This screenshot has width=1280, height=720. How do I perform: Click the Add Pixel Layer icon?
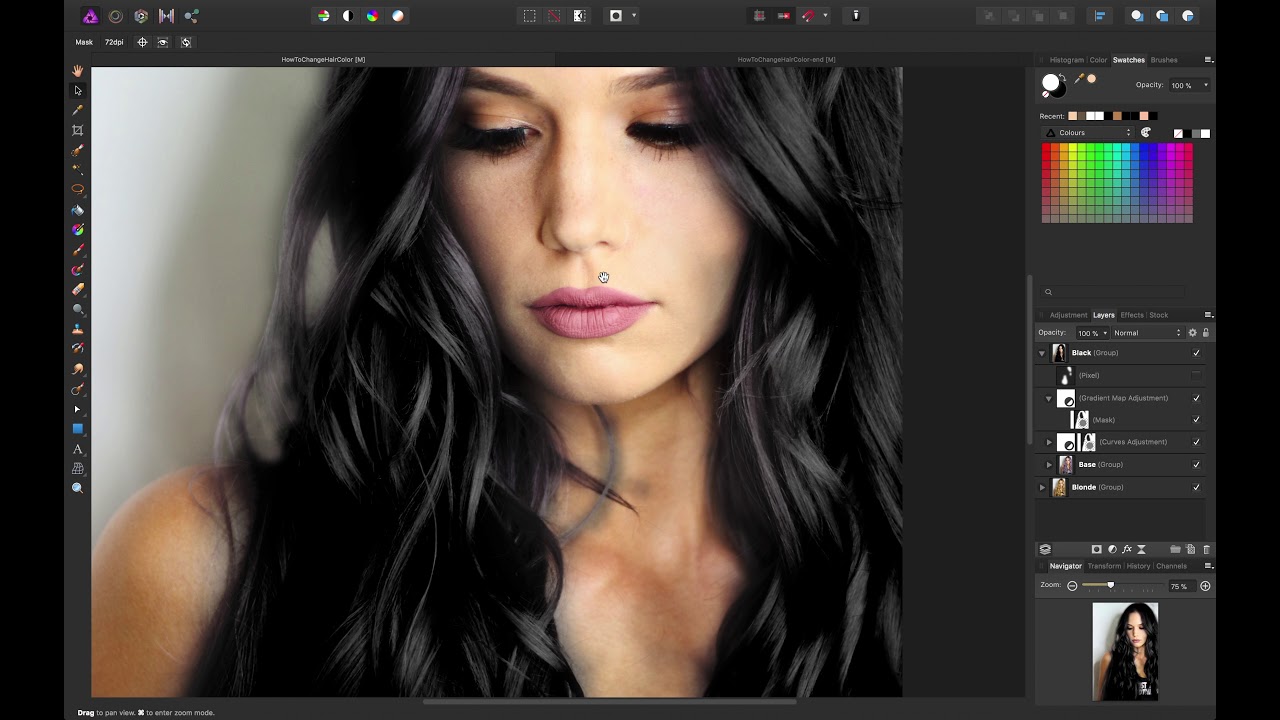coord(1191,549)
